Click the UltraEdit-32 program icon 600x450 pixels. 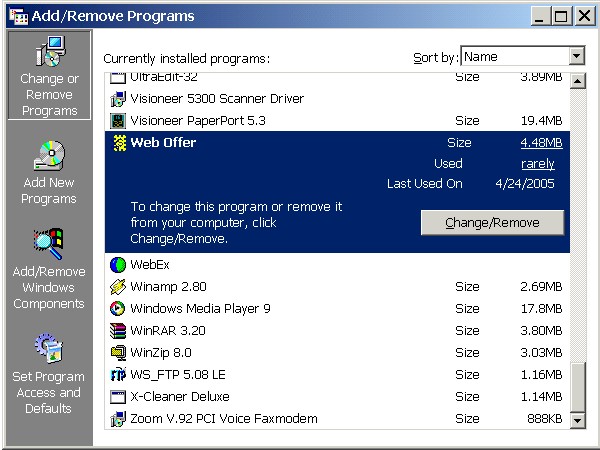pos(118,78)
